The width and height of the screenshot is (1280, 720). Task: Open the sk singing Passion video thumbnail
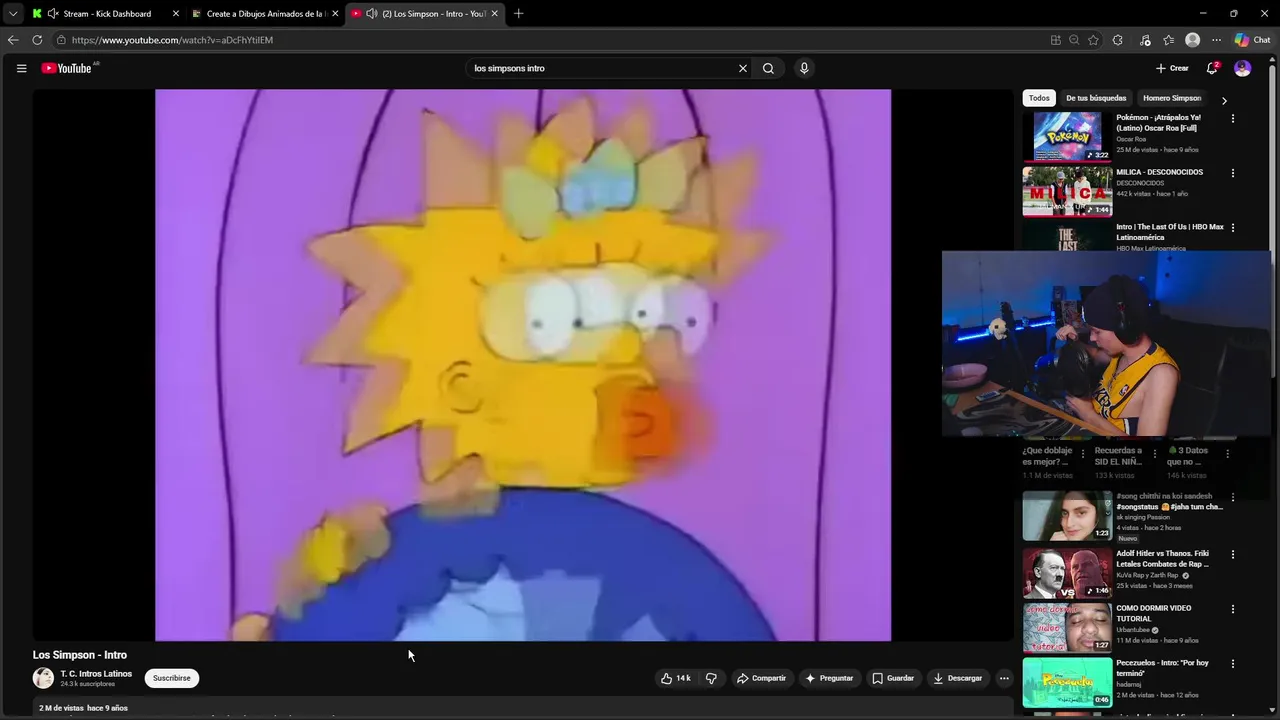(x=1067, y=516)
